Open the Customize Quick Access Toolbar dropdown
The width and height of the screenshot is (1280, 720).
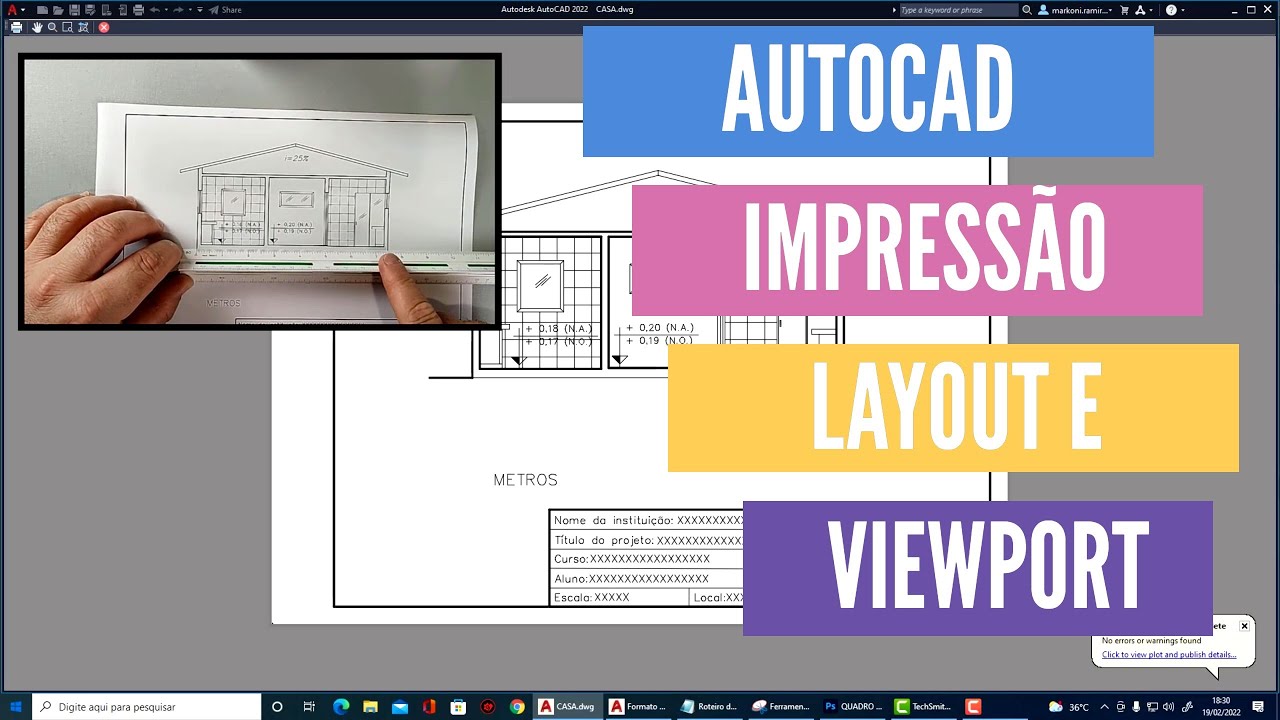pyautogui.click(x=200, y=10)
